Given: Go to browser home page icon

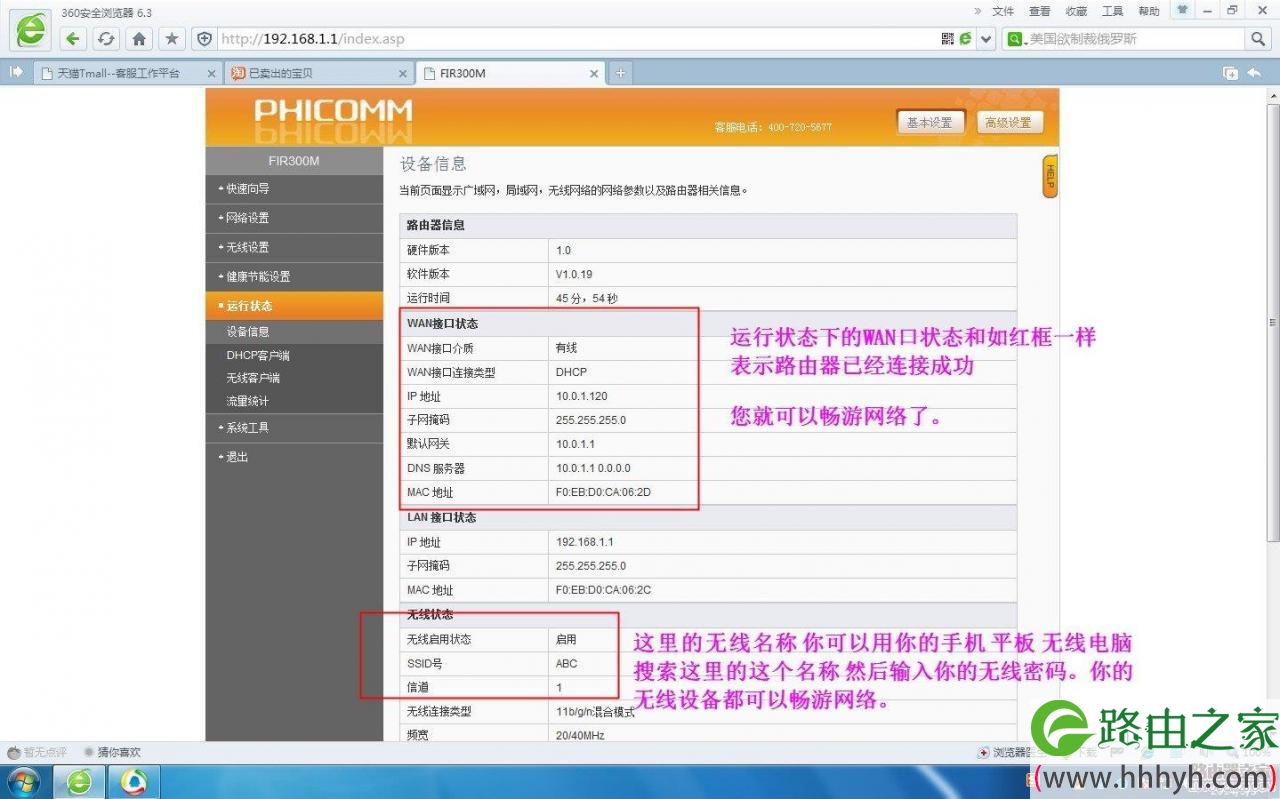Looking at the screenshot, I should click(x=140, y=39).
